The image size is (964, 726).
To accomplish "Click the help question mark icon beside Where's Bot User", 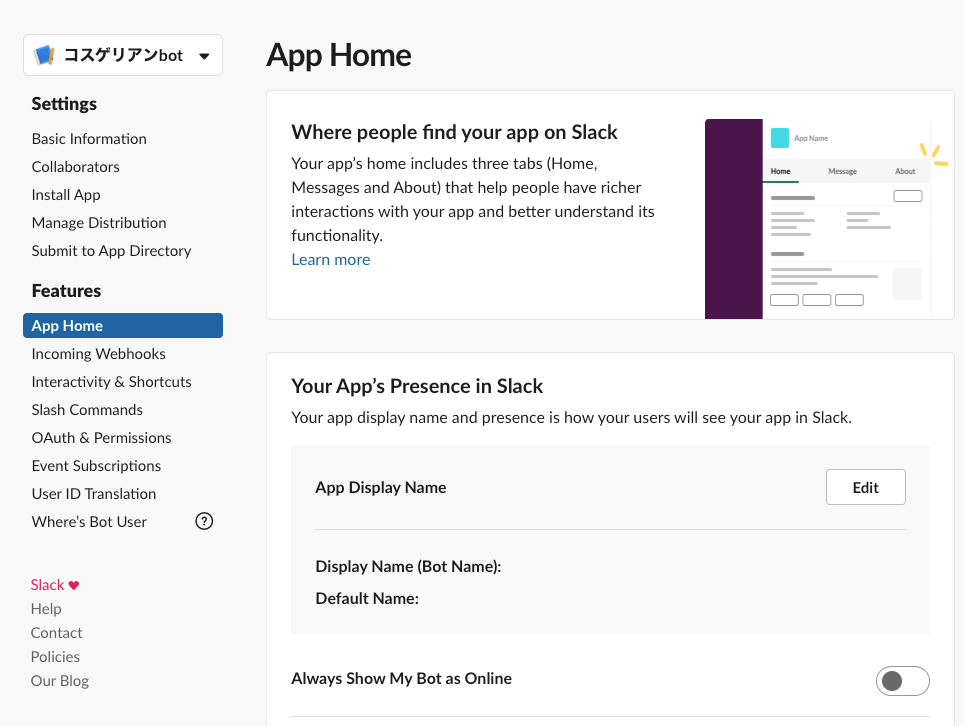I will [x=203, y=521].
